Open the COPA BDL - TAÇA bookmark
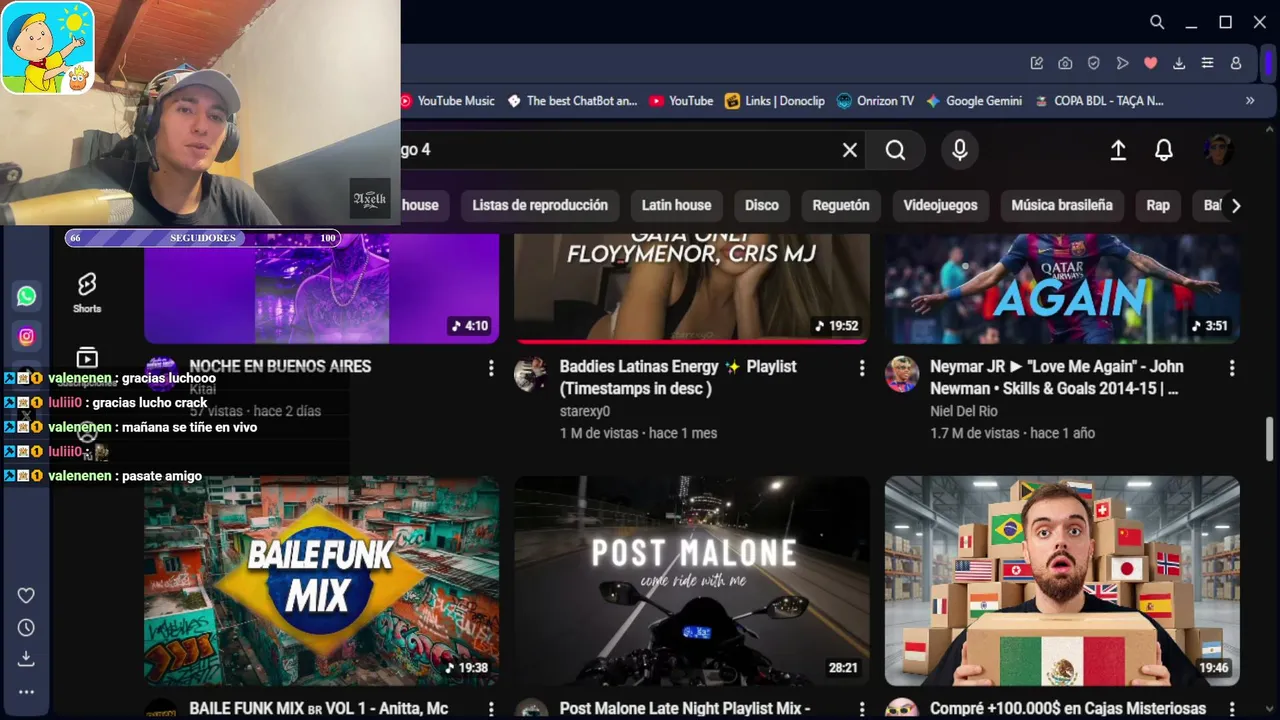The width and height of the screenshot is (1280, 720). click(1100, 101)
